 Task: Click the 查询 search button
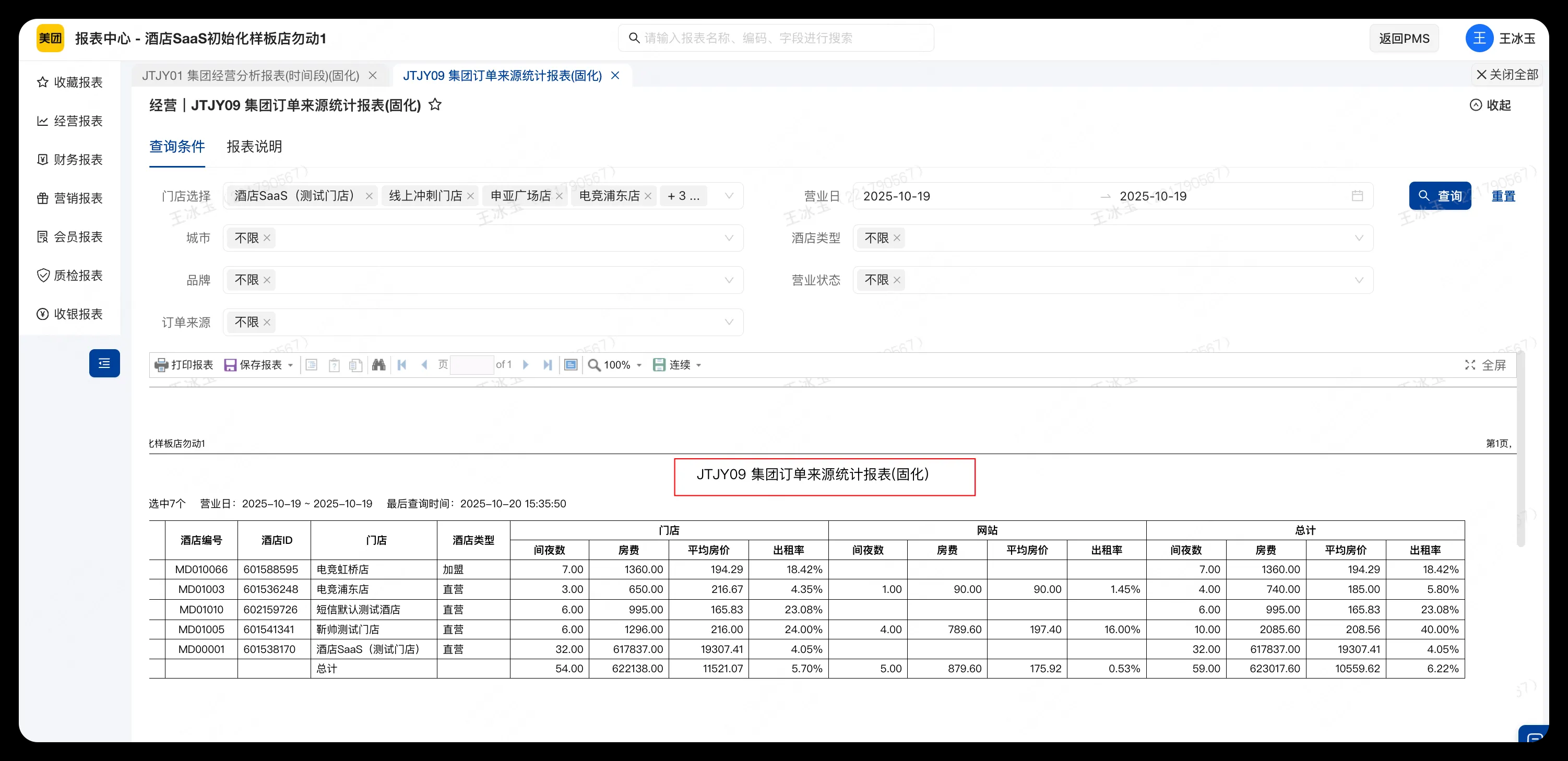[1440, 195]
